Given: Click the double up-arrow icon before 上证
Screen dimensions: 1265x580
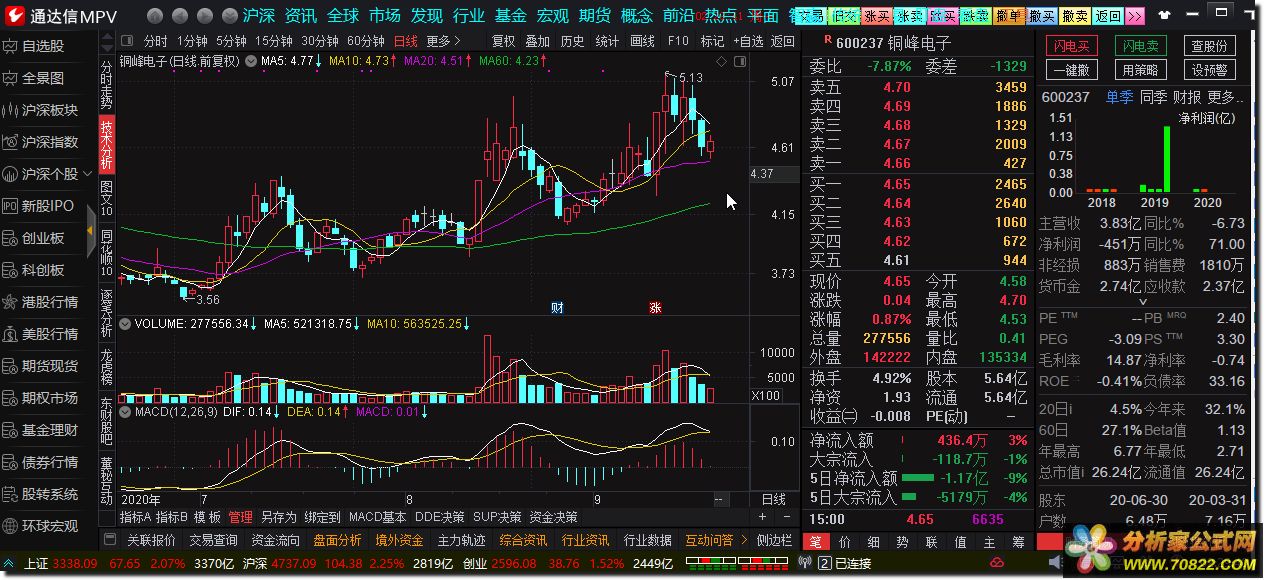Looking at the screenshot, I should point(10,564).
